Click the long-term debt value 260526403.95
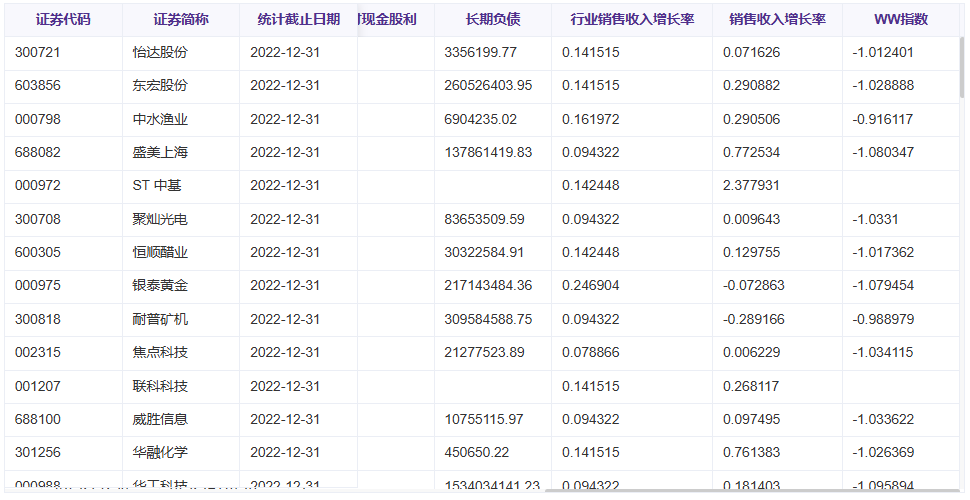 click(x=488, y=85)
